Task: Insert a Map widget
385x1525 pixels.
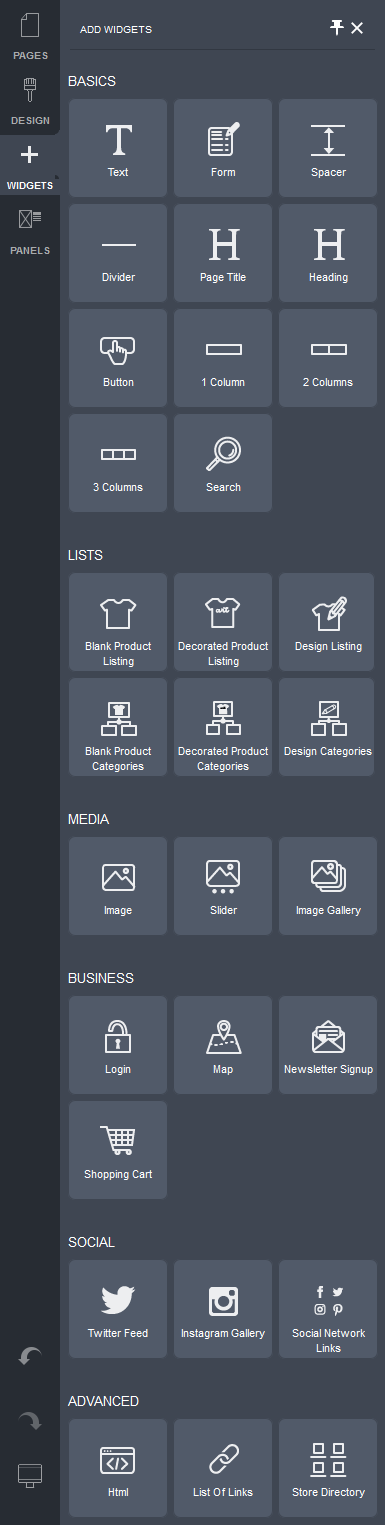Action: pos(223,1045)
